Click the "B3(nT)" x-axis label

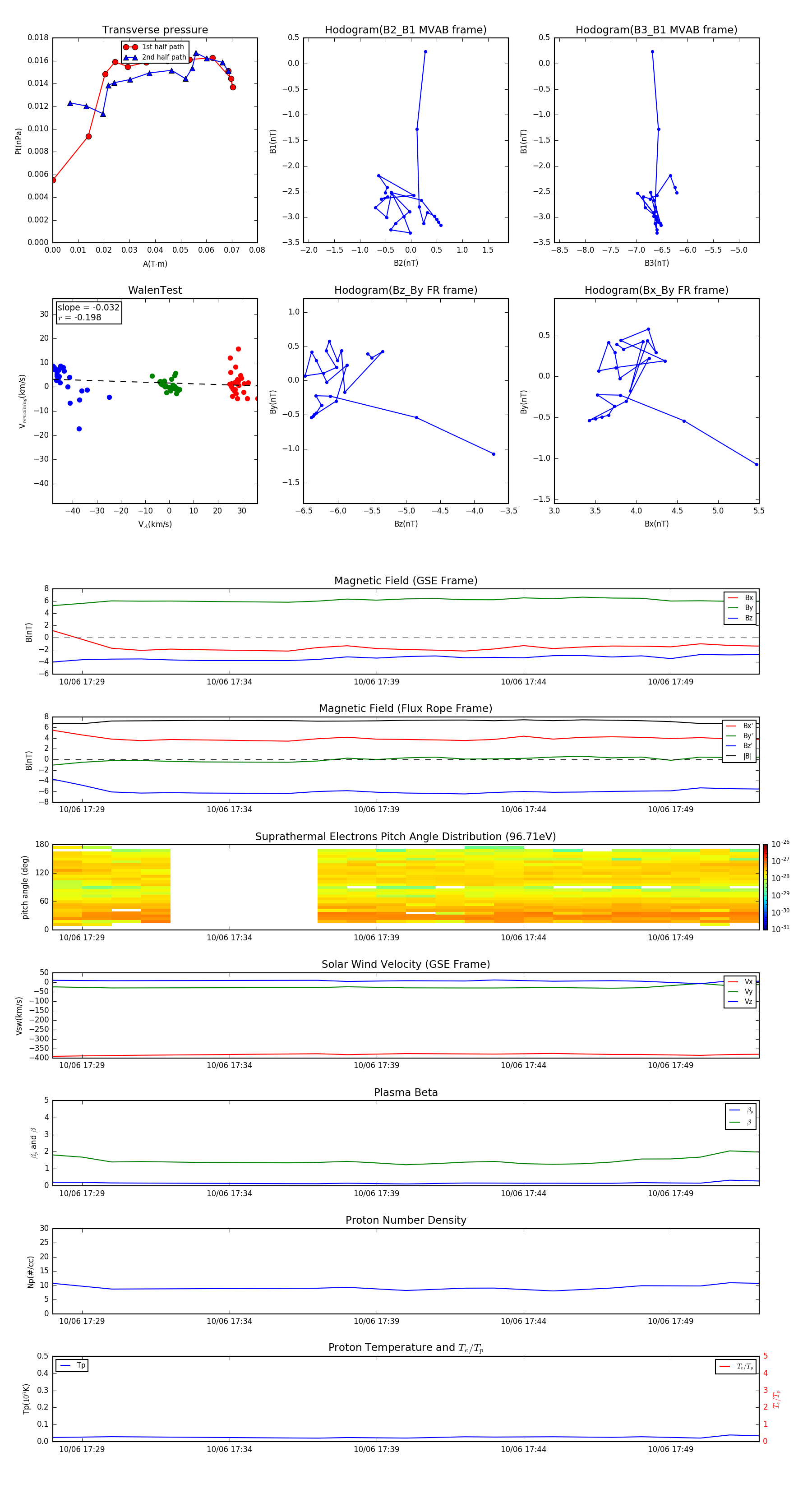(x=656, y=263)
